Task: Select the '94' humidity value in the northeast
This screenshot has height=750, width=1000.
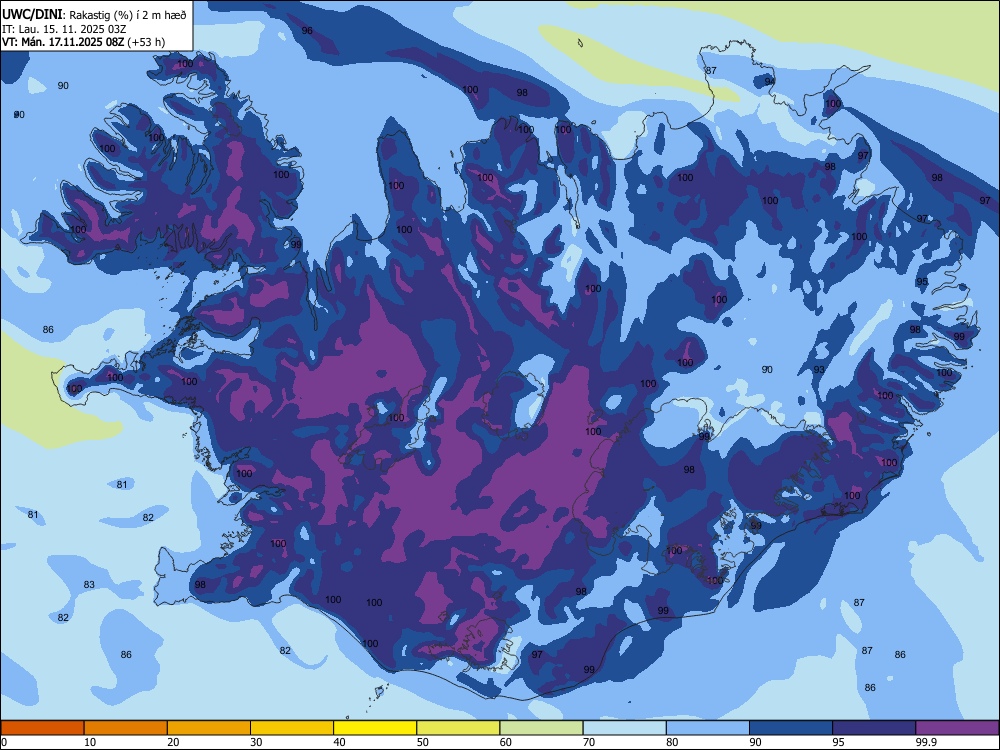Action: (x=770, y=81)
